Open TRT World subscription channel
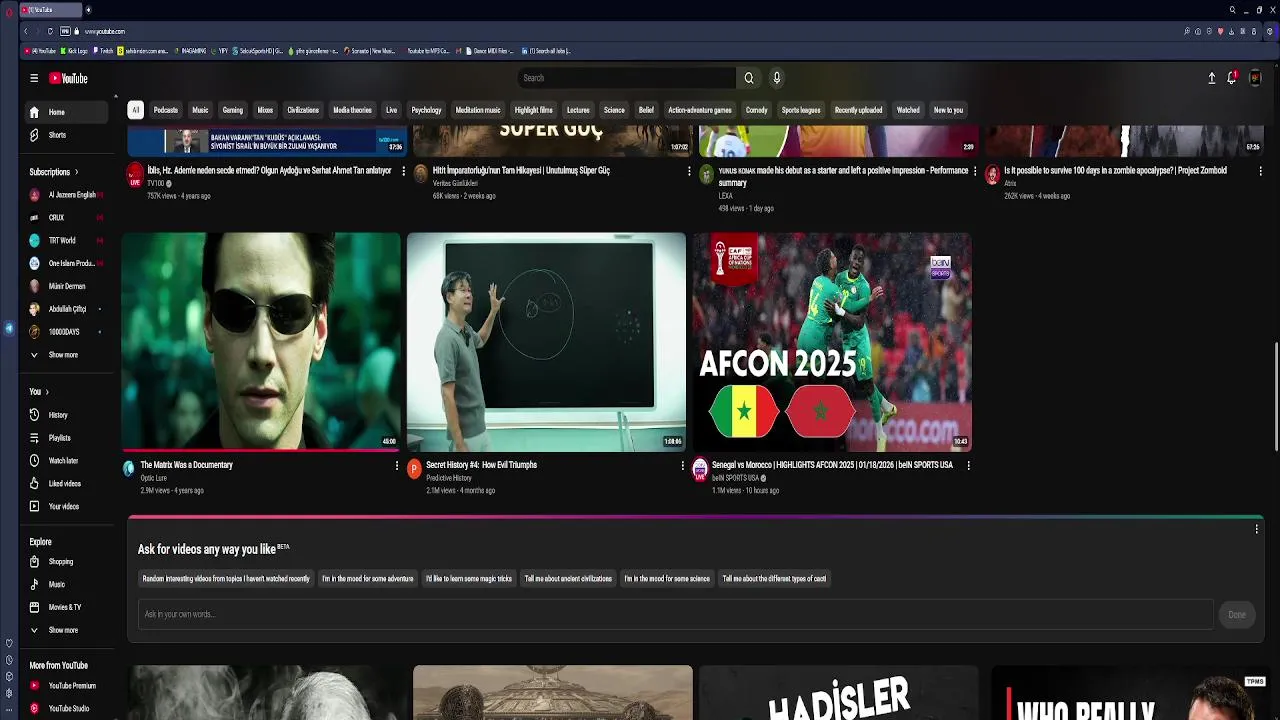1280x720 pixels. 64,241
